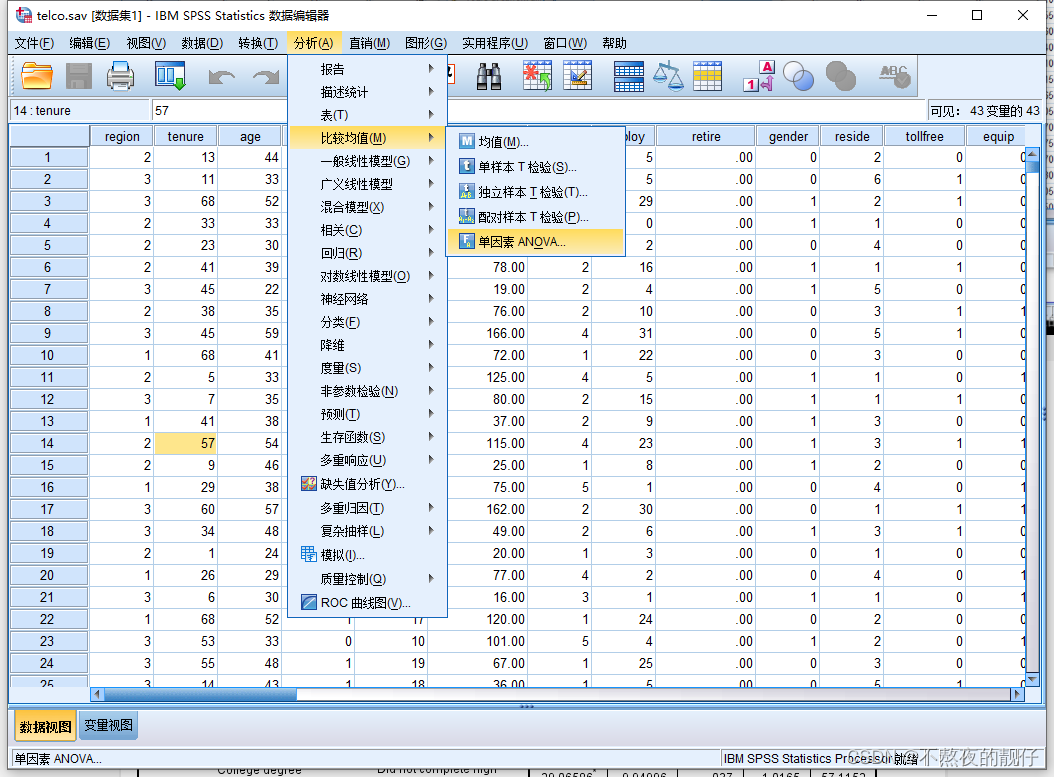Click the Undo arrow icon

[x=221, y=77]
